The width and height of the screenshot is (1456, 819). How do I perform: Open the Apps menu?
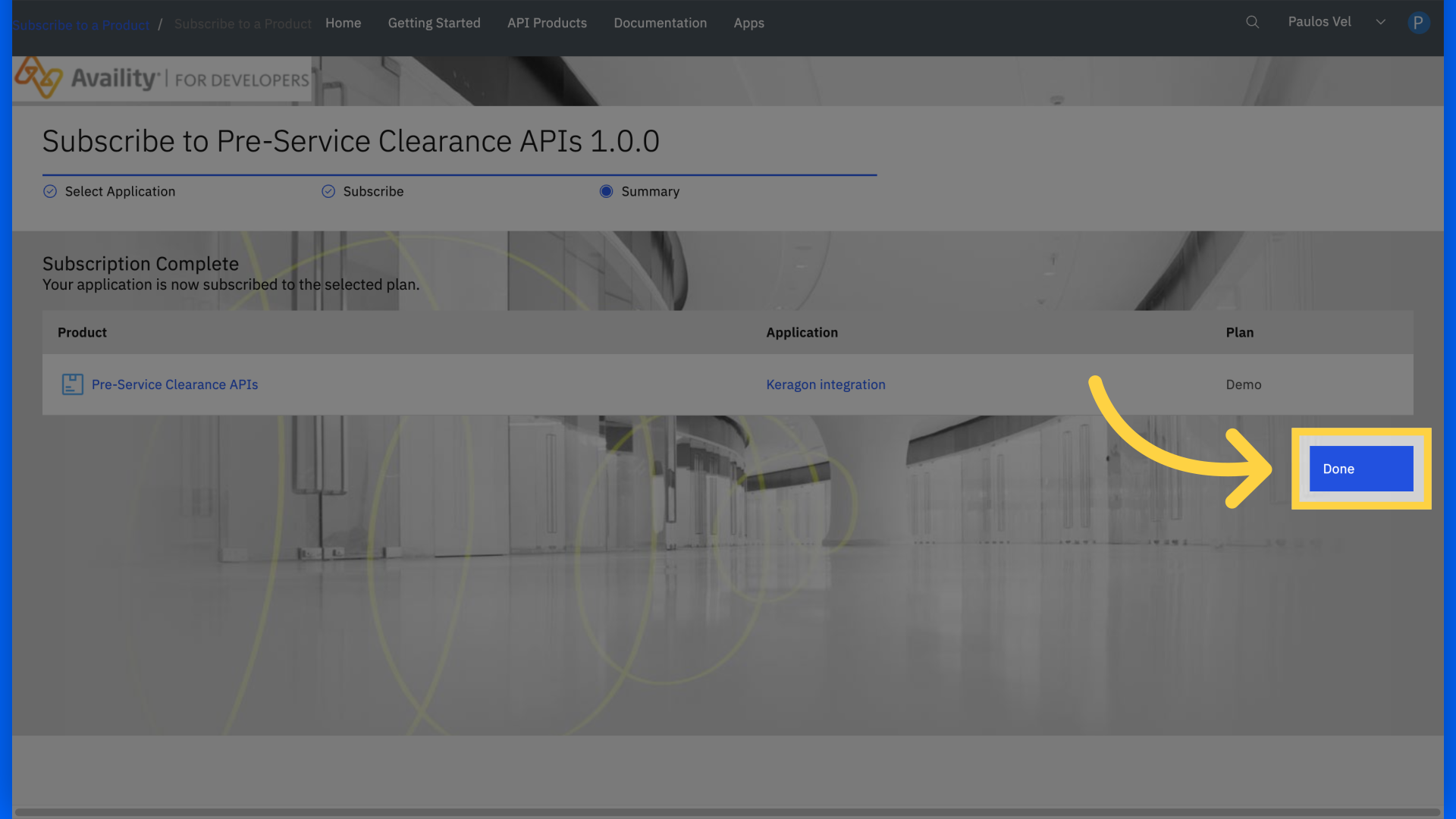click(x=749, y=23)
